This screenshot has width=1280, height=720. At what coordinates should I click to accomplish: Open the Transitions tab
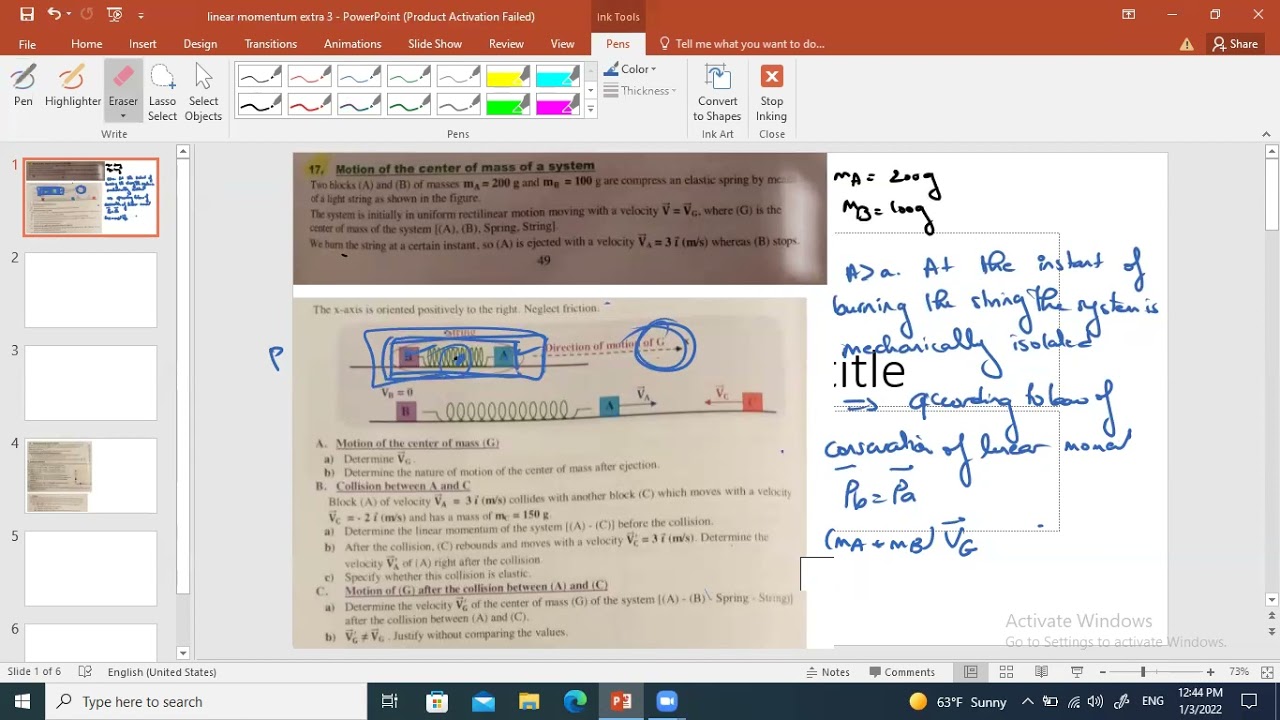click(x=270, y=44)
